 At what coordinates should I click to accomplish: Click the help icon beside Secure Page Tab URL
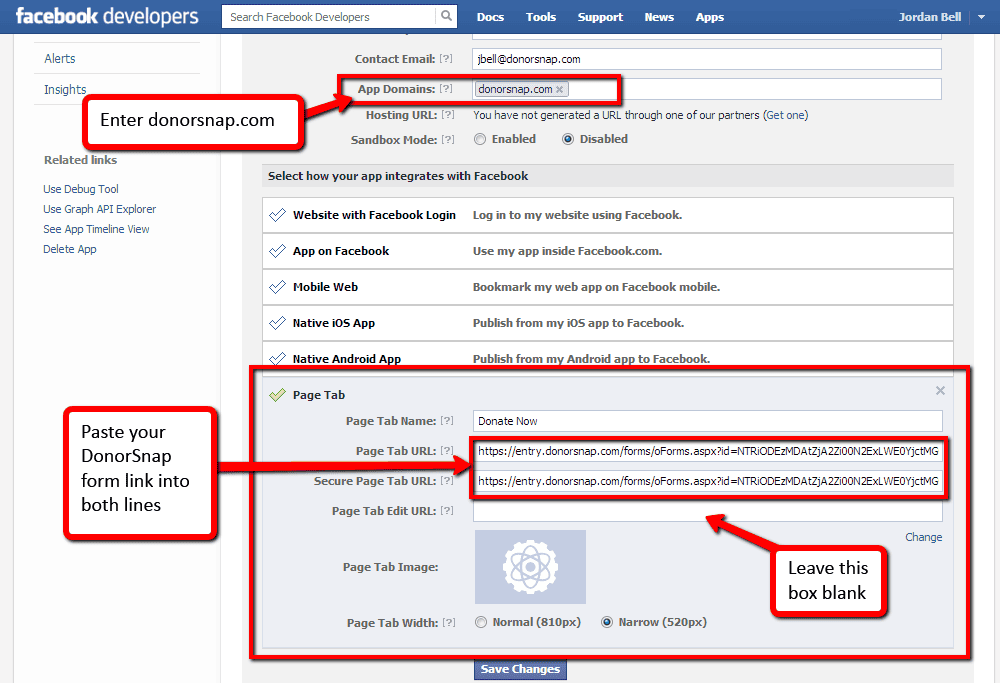pos(447,481)
